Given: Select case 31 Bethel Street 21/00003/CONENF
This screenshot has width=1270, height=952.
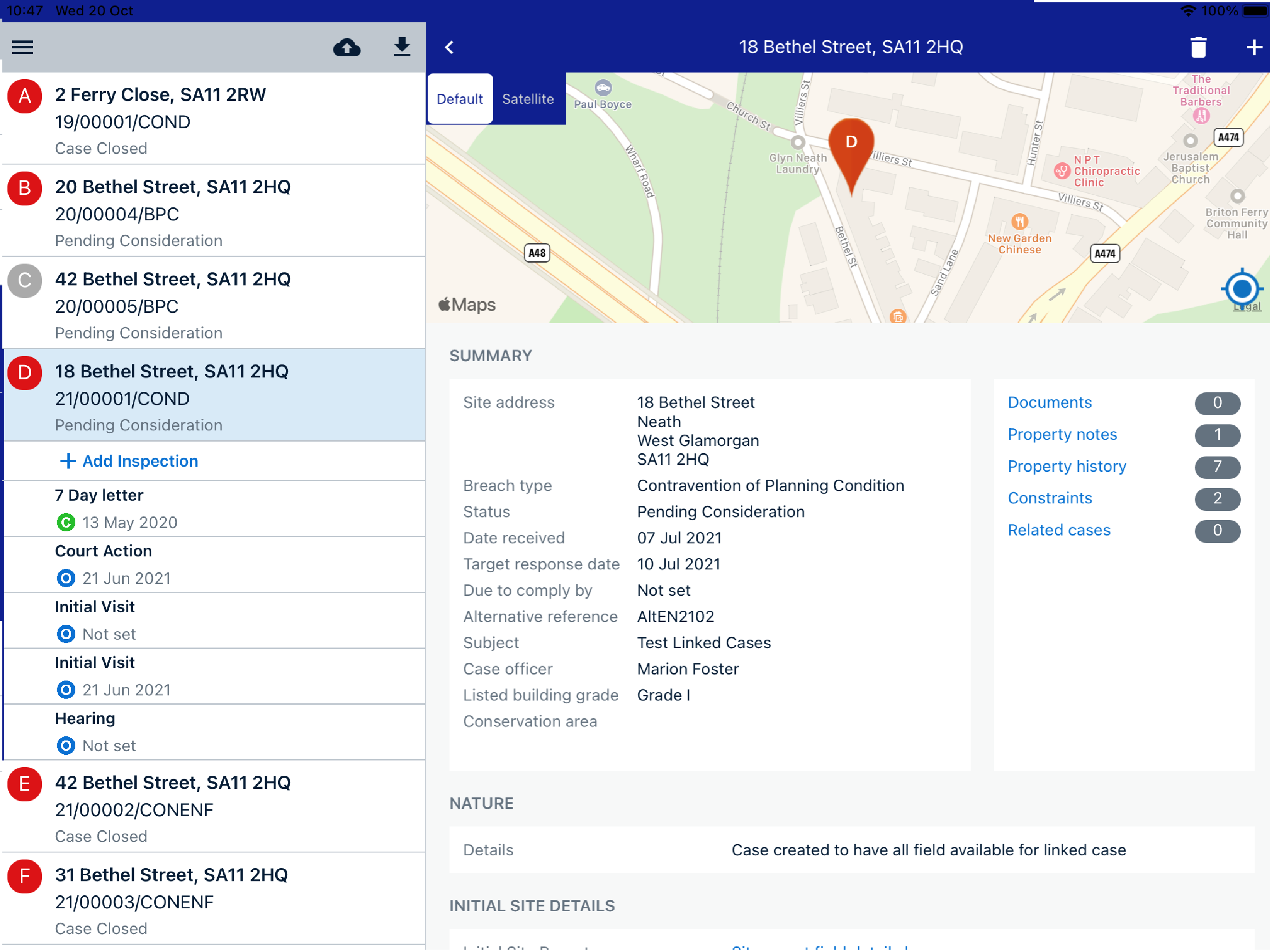Looking at the screenshot, I should coord(213,899).
